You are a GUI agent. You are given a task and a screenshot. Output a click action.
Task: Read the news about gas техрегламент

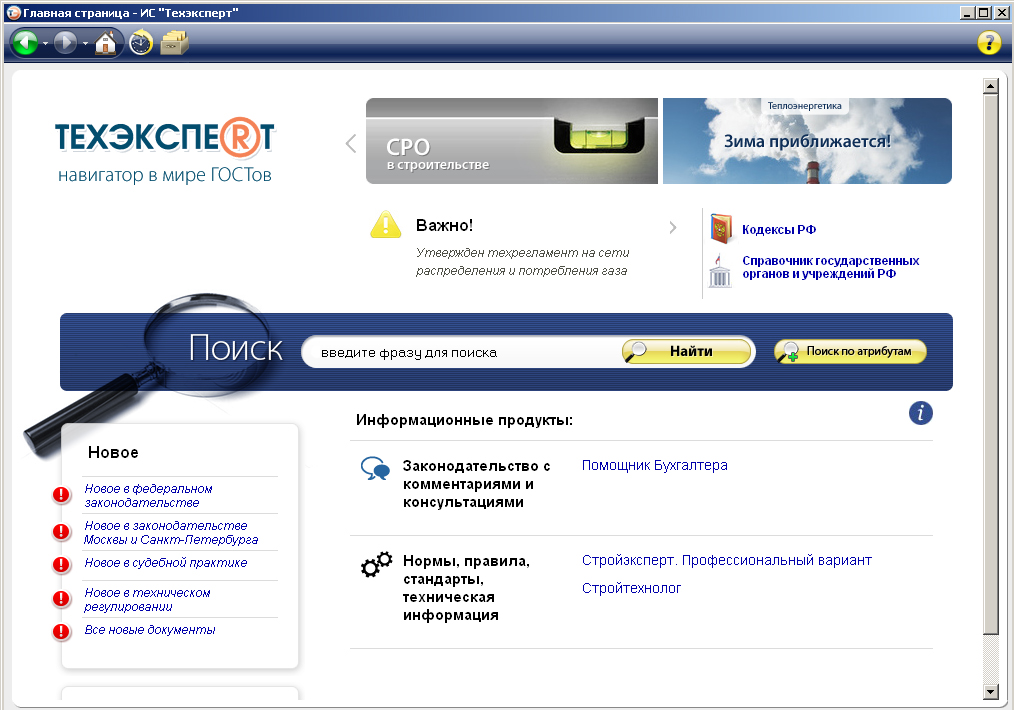pos(522,262)
